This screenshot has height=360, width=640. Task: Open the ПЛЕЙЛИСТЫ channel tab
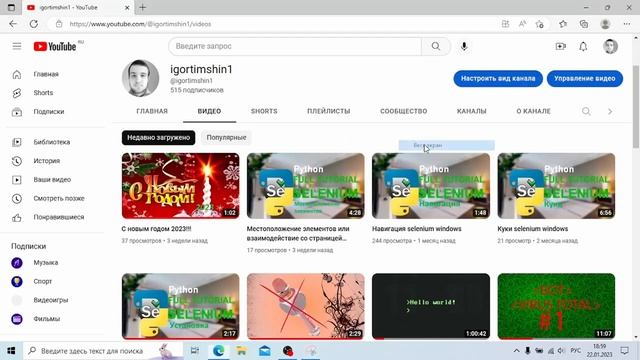point(329,111)
